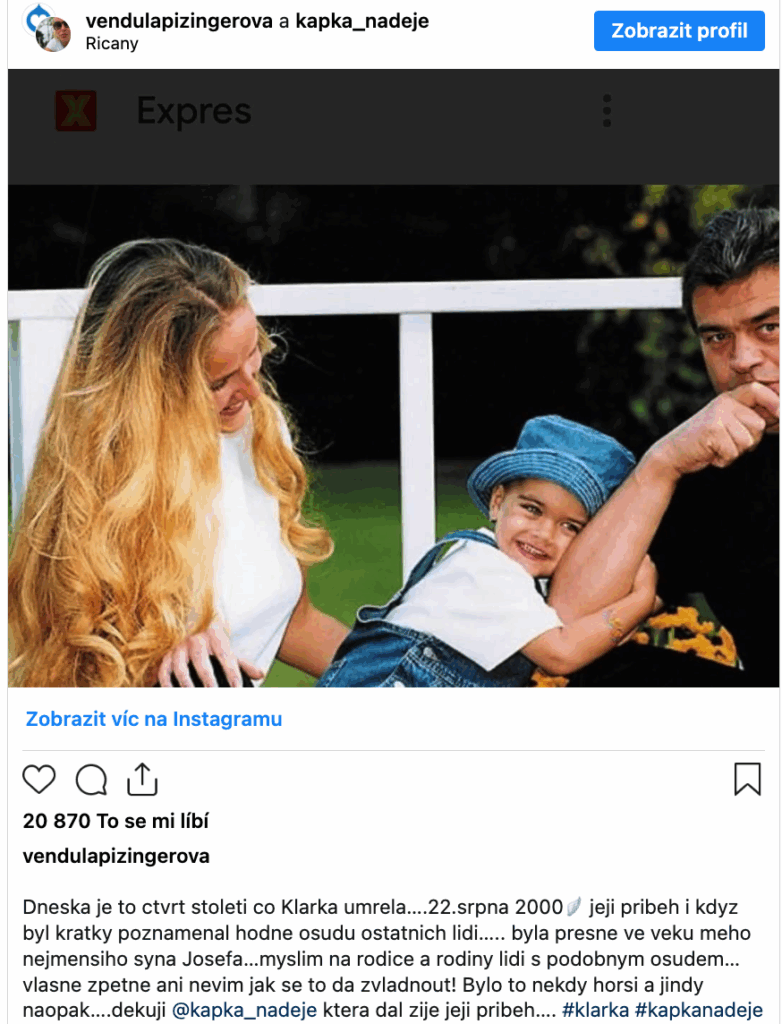Screen dimensions: 782x1024
Task: Select the Ricany location label
Action: pos(112,44)
